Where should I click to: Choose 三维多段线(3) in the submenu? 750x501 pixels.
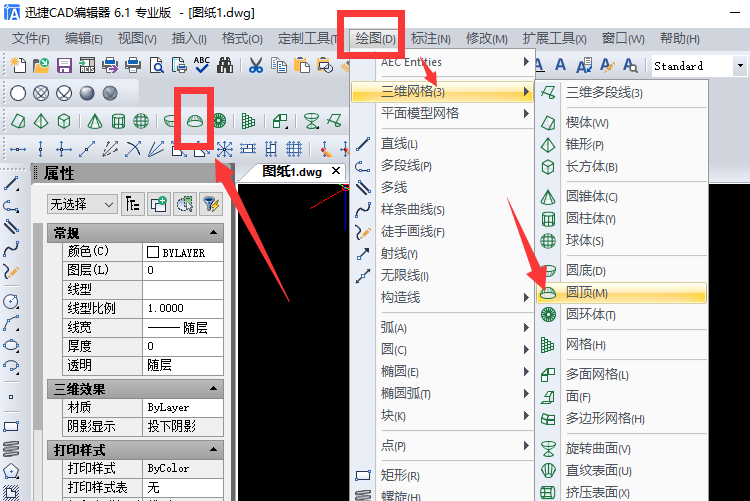coord(621,93)
